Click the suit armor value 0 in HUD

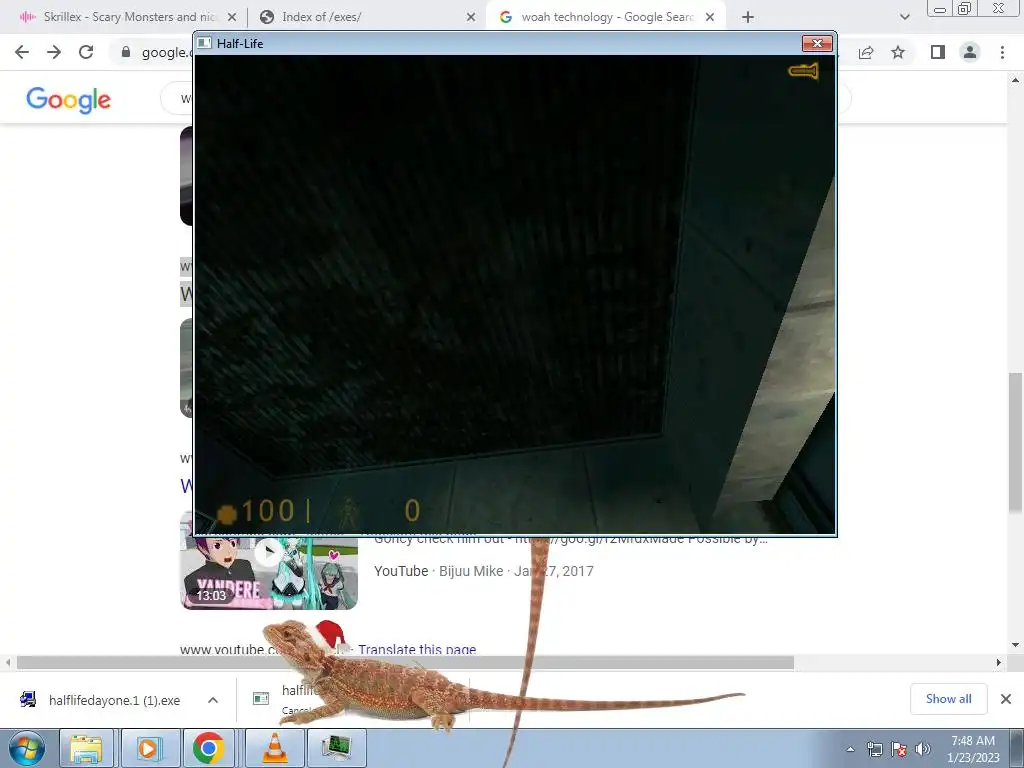click(x=412, y=511)
